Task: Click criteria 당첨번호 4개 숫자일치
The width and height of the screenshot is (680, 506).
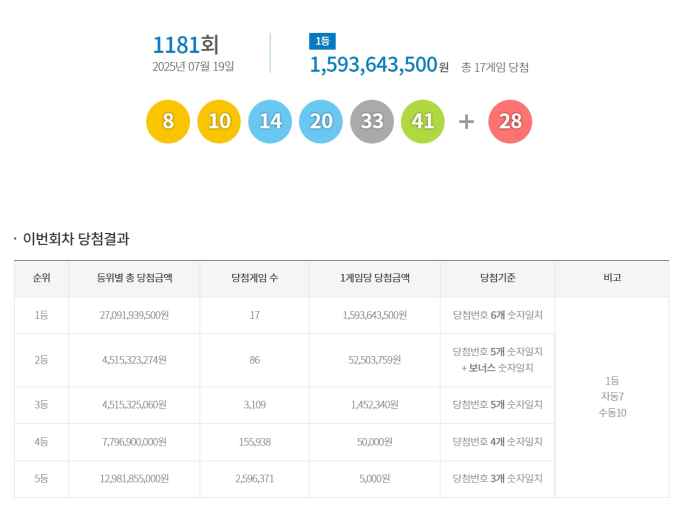Action: click(498, 442)
